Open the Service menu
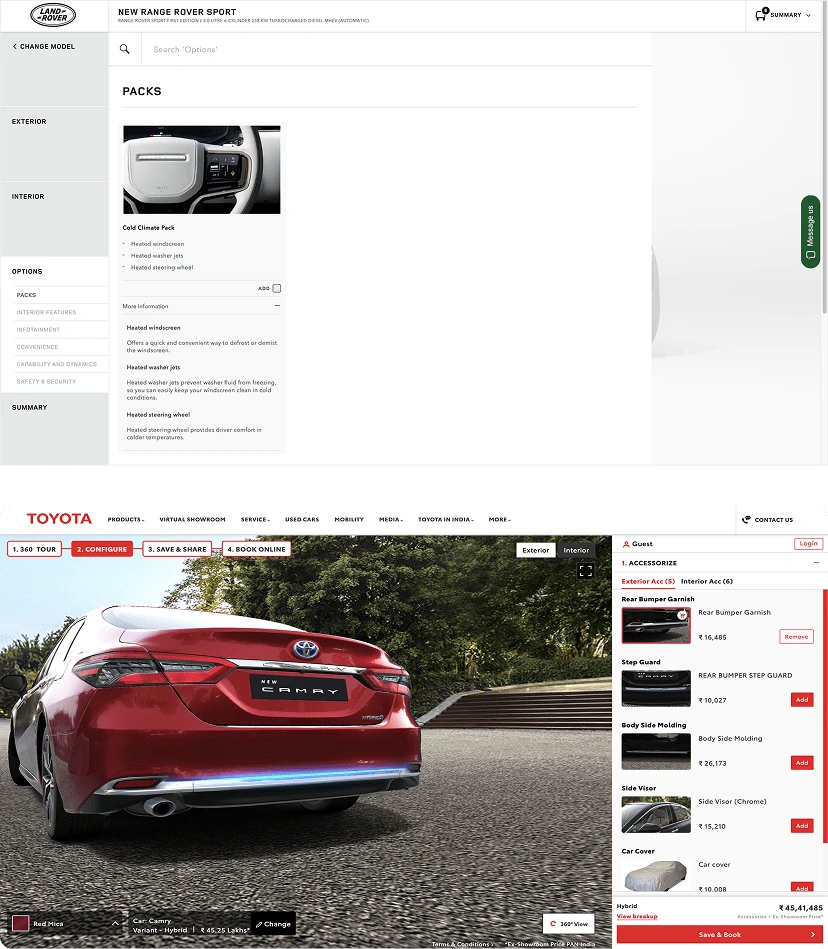The width and height of the screenshot is (828, 949). [255, 519]
